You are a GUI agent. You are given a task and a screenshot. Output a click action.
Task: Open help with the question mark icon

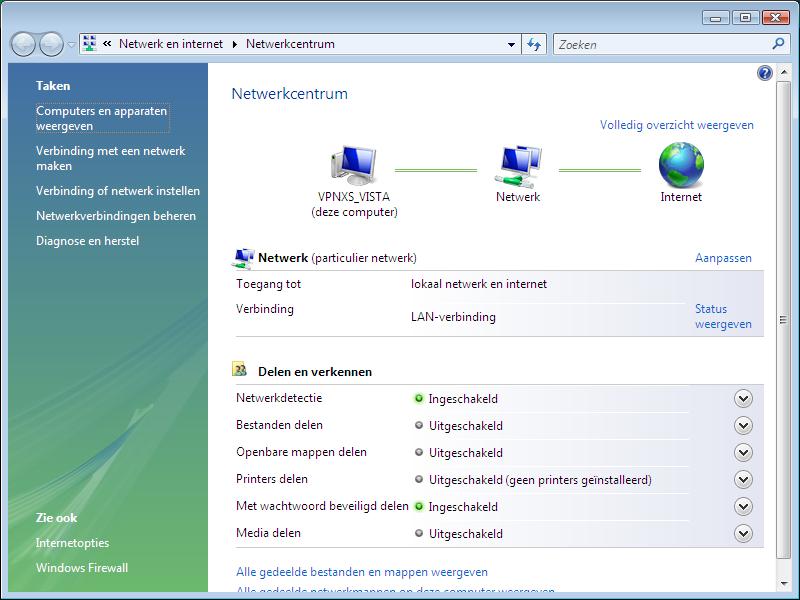pos(765,73)
